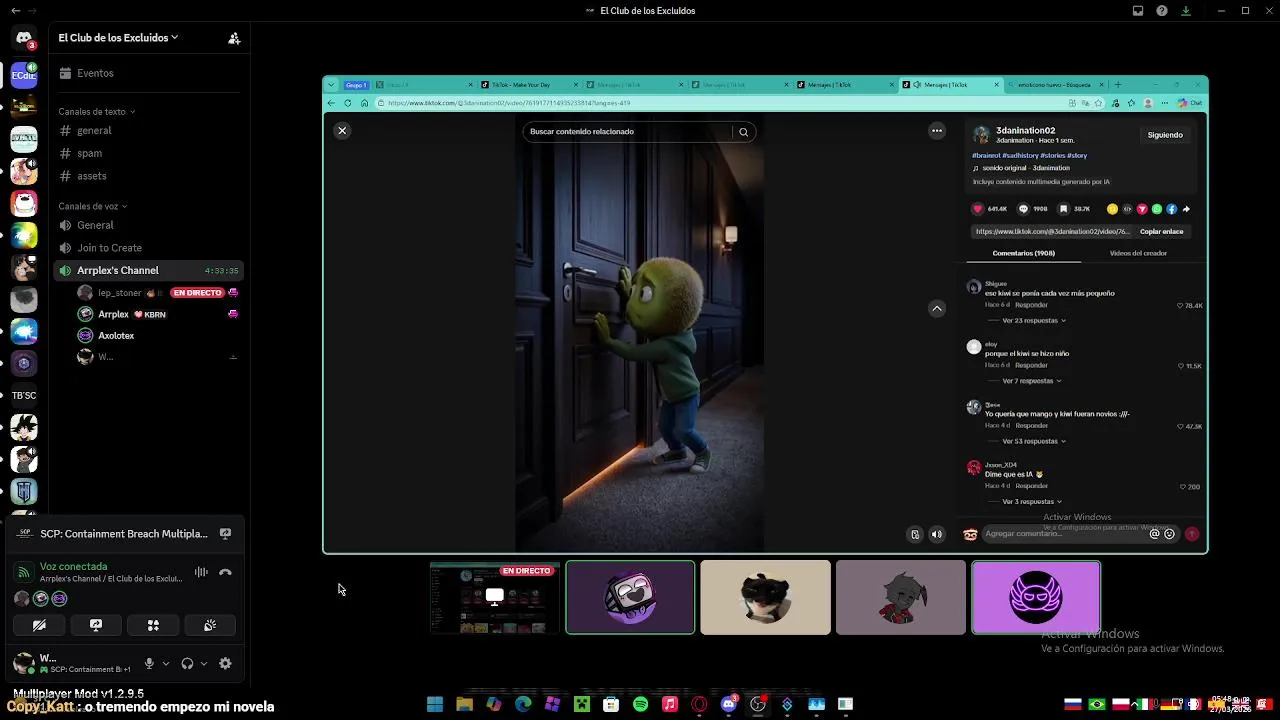Mute the TikTok video volume
This screenshot has width=1280, height=720.
(937, 534)
